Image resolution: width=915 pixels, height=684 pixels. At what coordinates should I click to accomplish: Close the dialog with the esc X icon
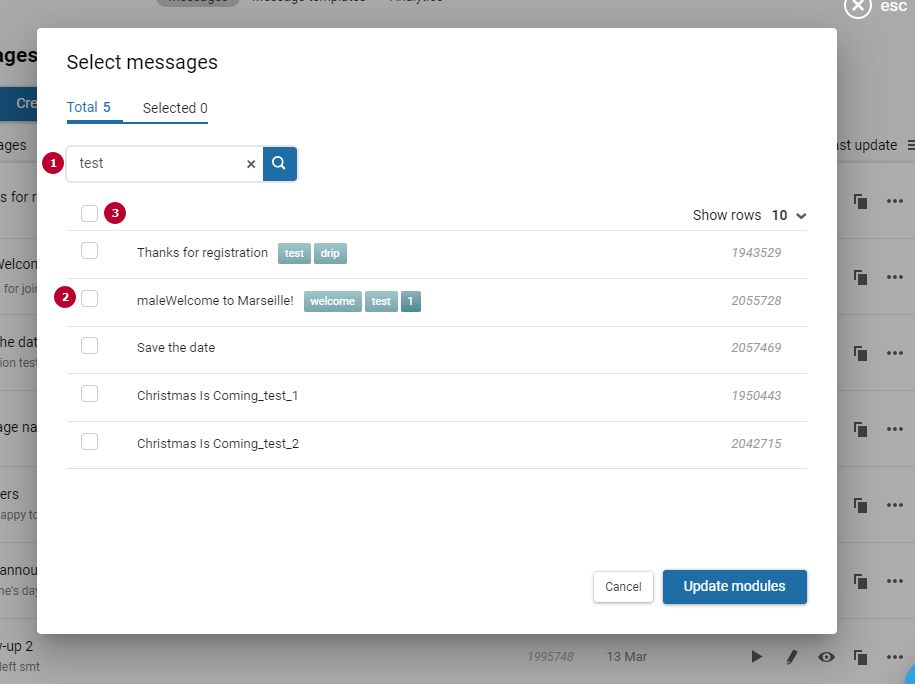[857, 6]
